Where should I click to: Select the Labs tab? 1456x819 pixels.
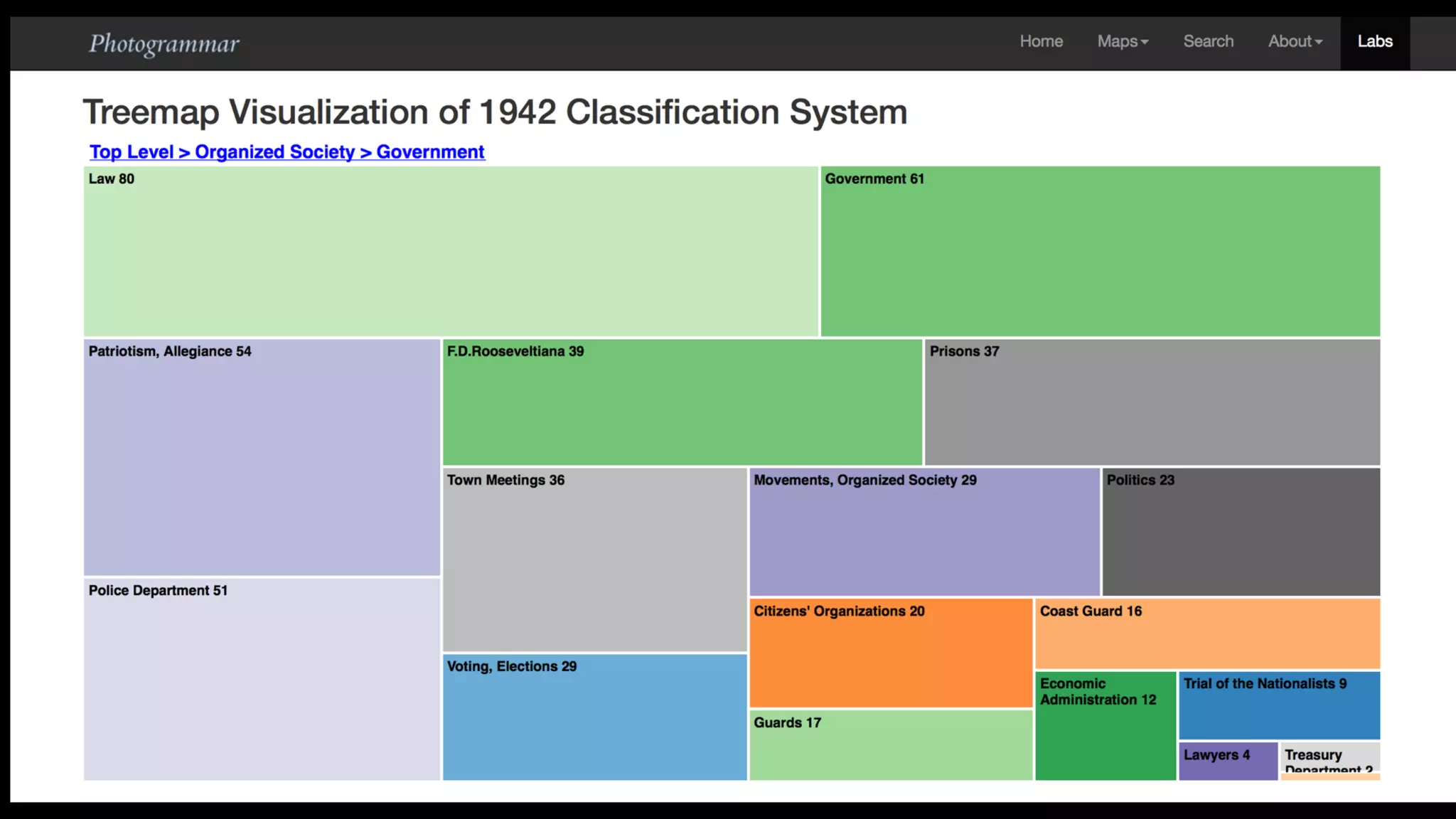(1374, 42)
